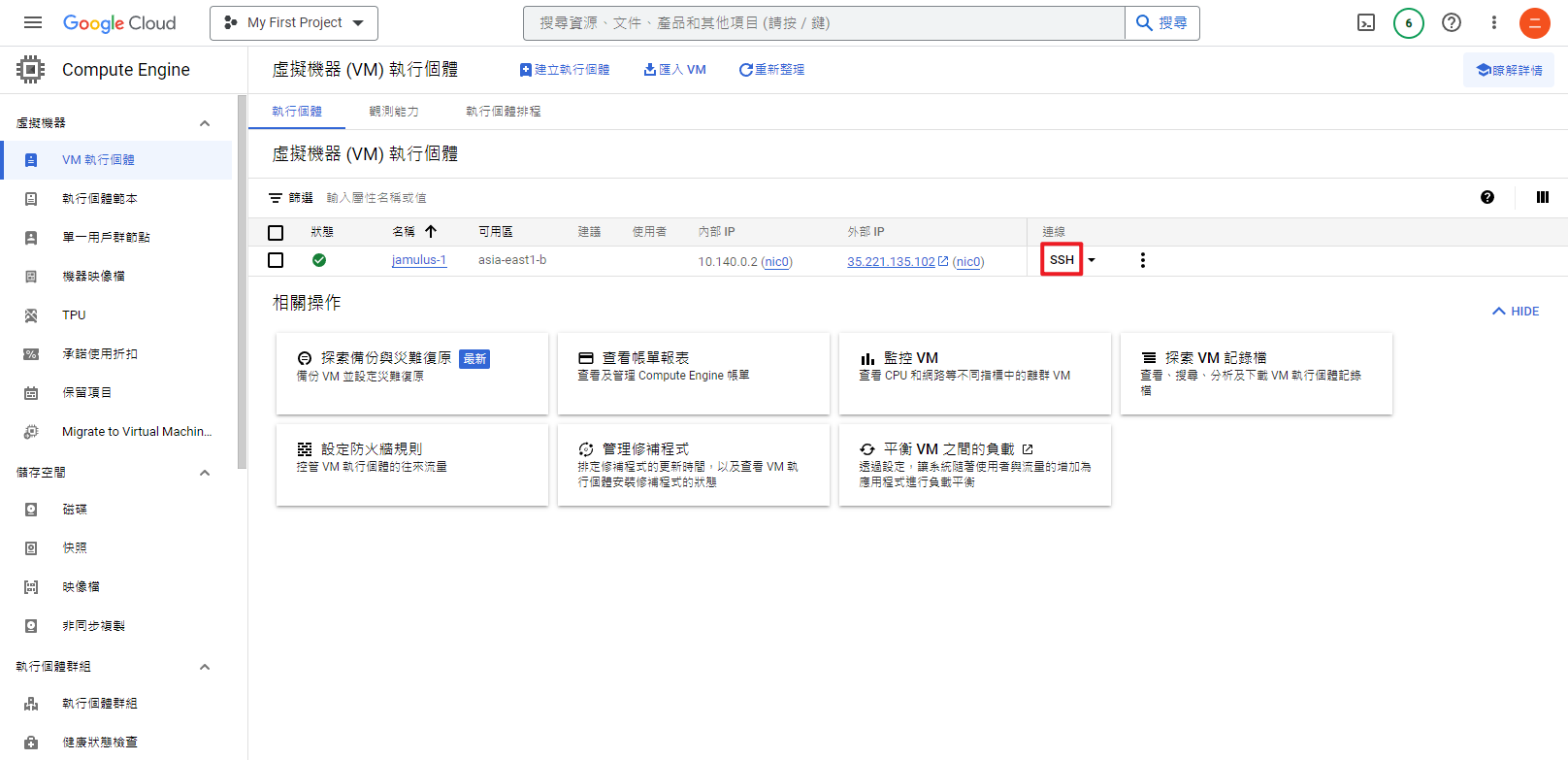Image resolution: width=1568 pixels, height=760 pixels.
Task: Select the jamulus-1 row checkbox
Action: tap(276, 260)
